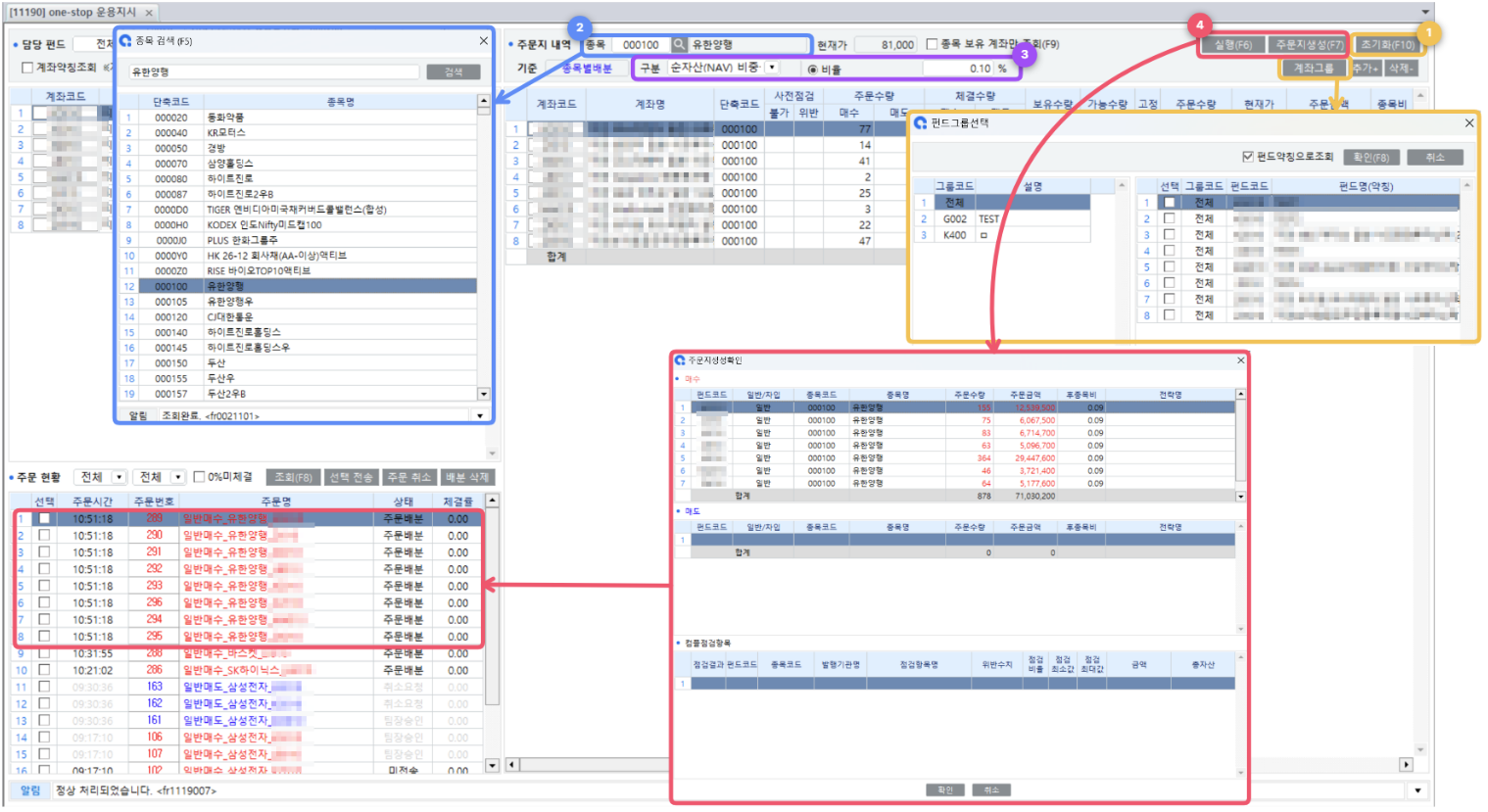Screen dimensions: 1488x812
Task: Open the 계좌그룹 button
Action: [1314, 69]
